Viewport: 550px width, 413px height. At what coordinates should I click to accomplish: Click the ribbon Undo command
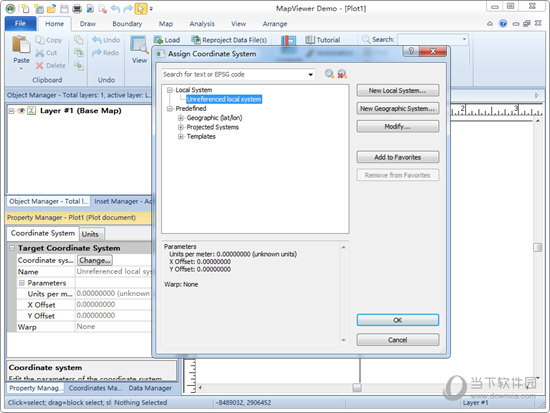pyautogui.click(x=106, y=40)
